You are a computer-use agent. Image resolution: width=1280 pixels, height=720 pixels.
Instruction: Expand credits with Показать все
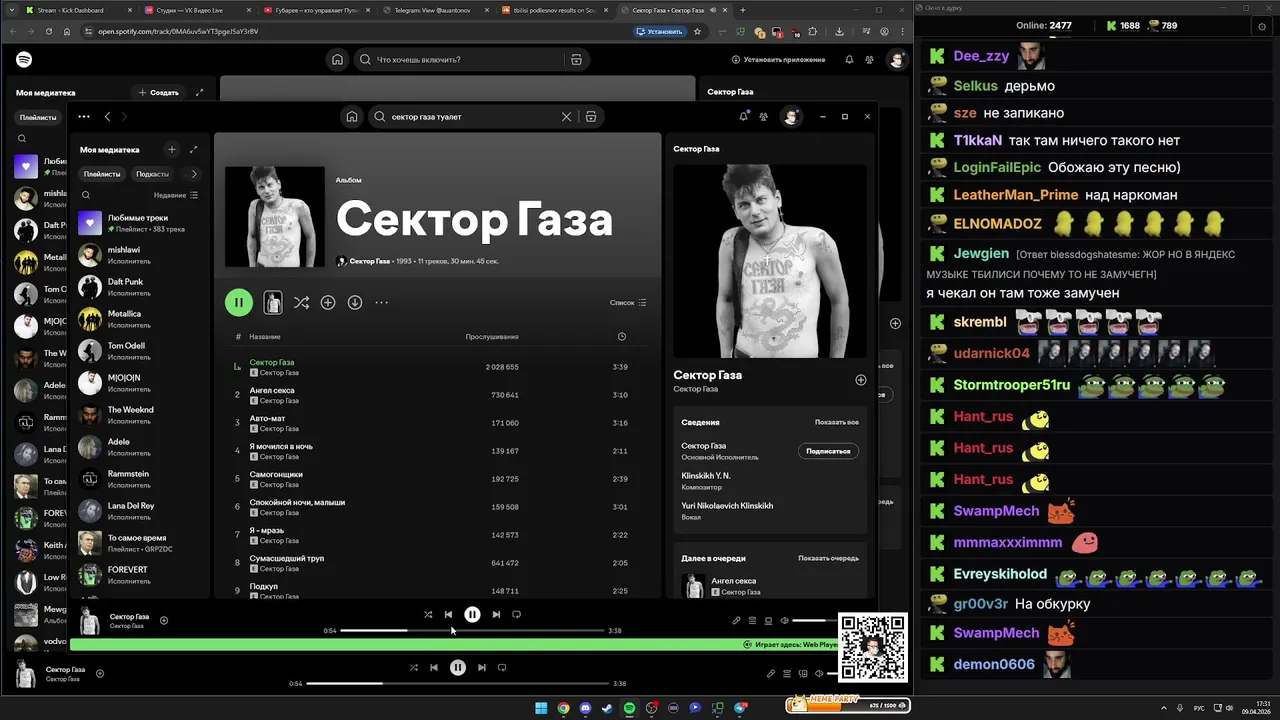(837, 422)
